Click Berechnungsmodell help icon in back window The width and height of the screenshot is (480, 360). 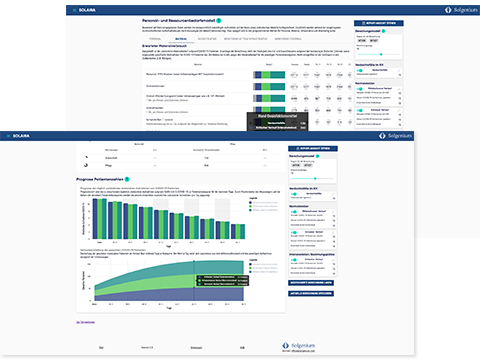[383, 31]
